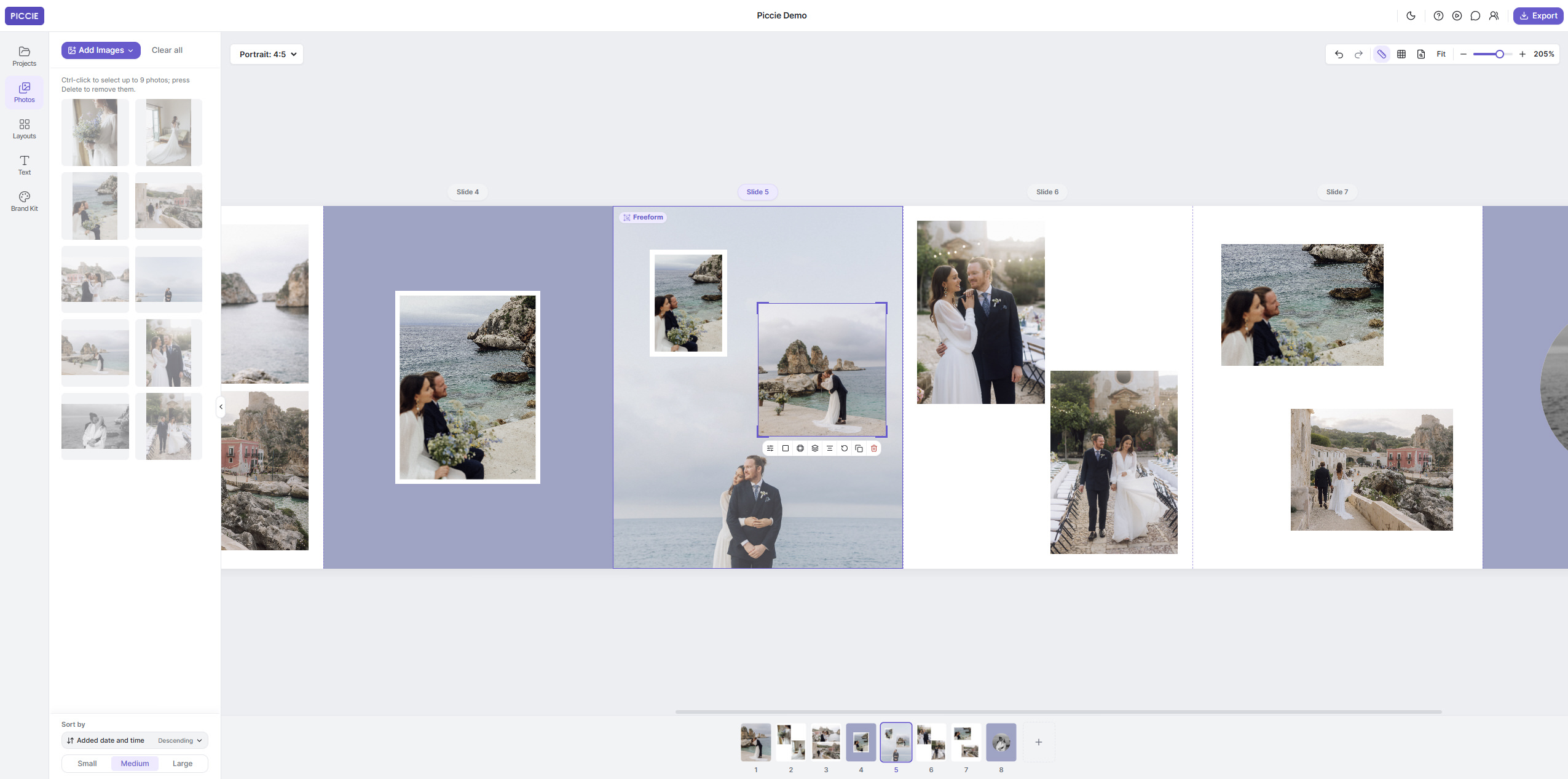Redo the last action
The width and height of the screenshot is (1568, 779).
pyautogui.click(x=1358, y=54)
